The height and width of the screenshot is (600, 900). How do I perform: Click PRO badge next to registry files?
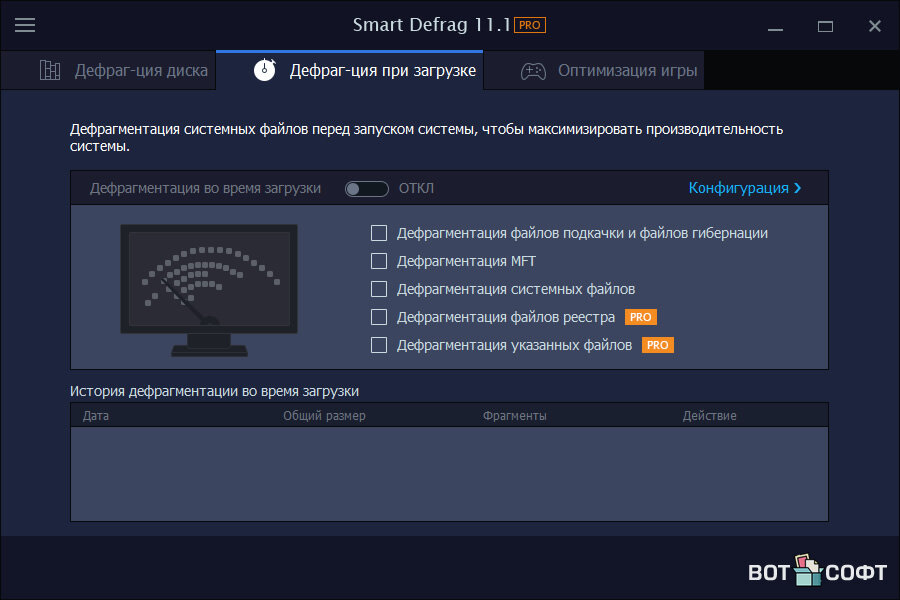pyautogui.click(x=640, y=317)
